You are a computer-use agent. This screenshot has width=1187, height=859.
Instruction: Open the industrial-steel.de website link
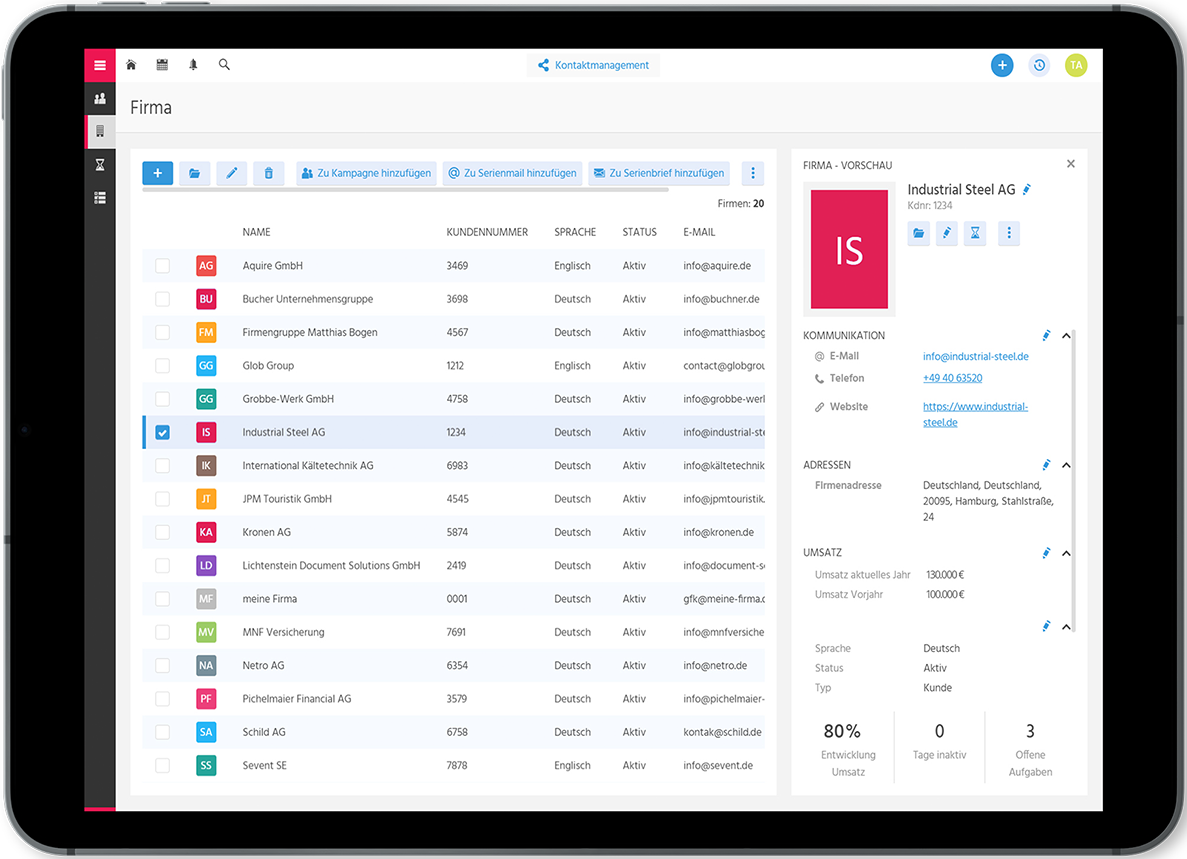(x=975, y=415)
